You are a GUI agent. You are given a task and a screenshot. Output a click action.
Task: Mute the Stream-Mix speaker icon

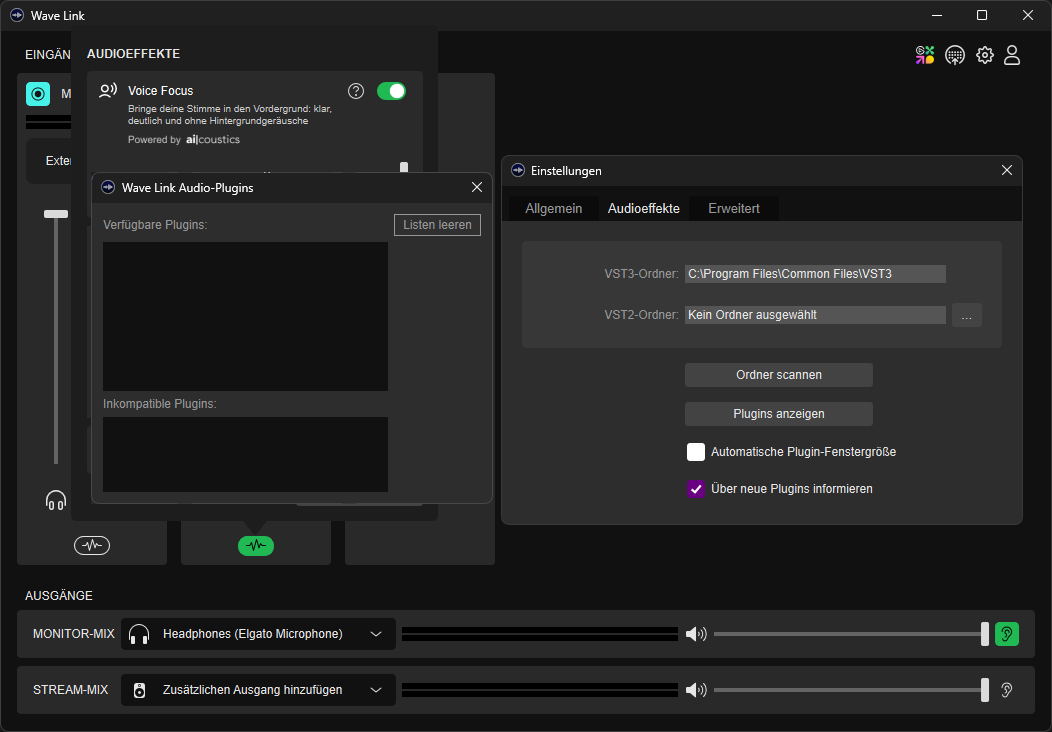[x=696, y=690]
